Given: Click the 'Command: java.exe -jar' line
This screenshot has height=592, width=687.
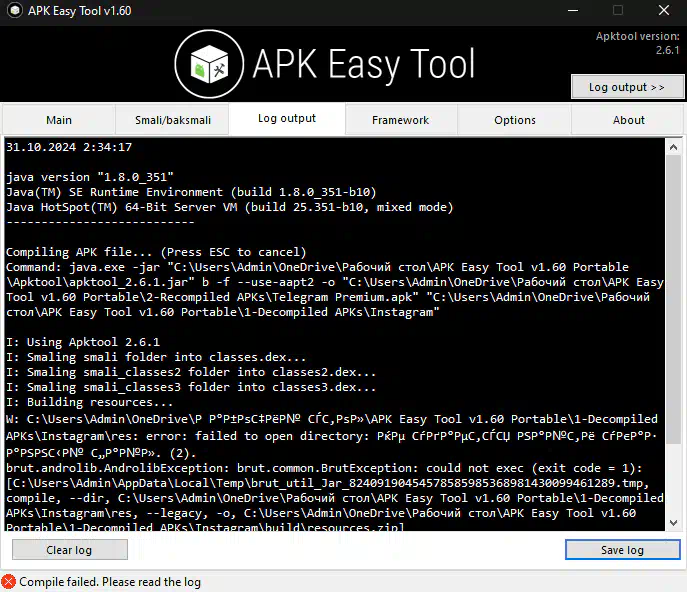Looking at the screenshot, I should click(318, 267).
